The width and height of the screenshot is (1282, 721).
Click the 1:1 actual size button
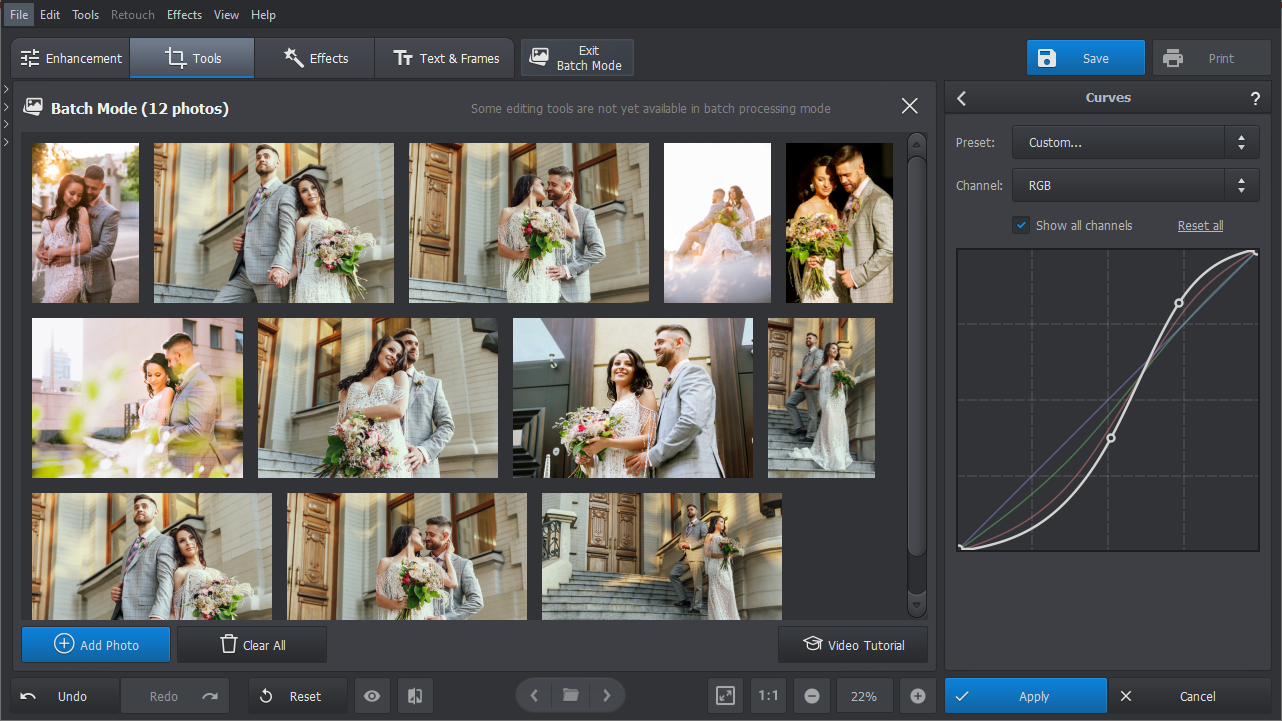(x=768, y=696)
